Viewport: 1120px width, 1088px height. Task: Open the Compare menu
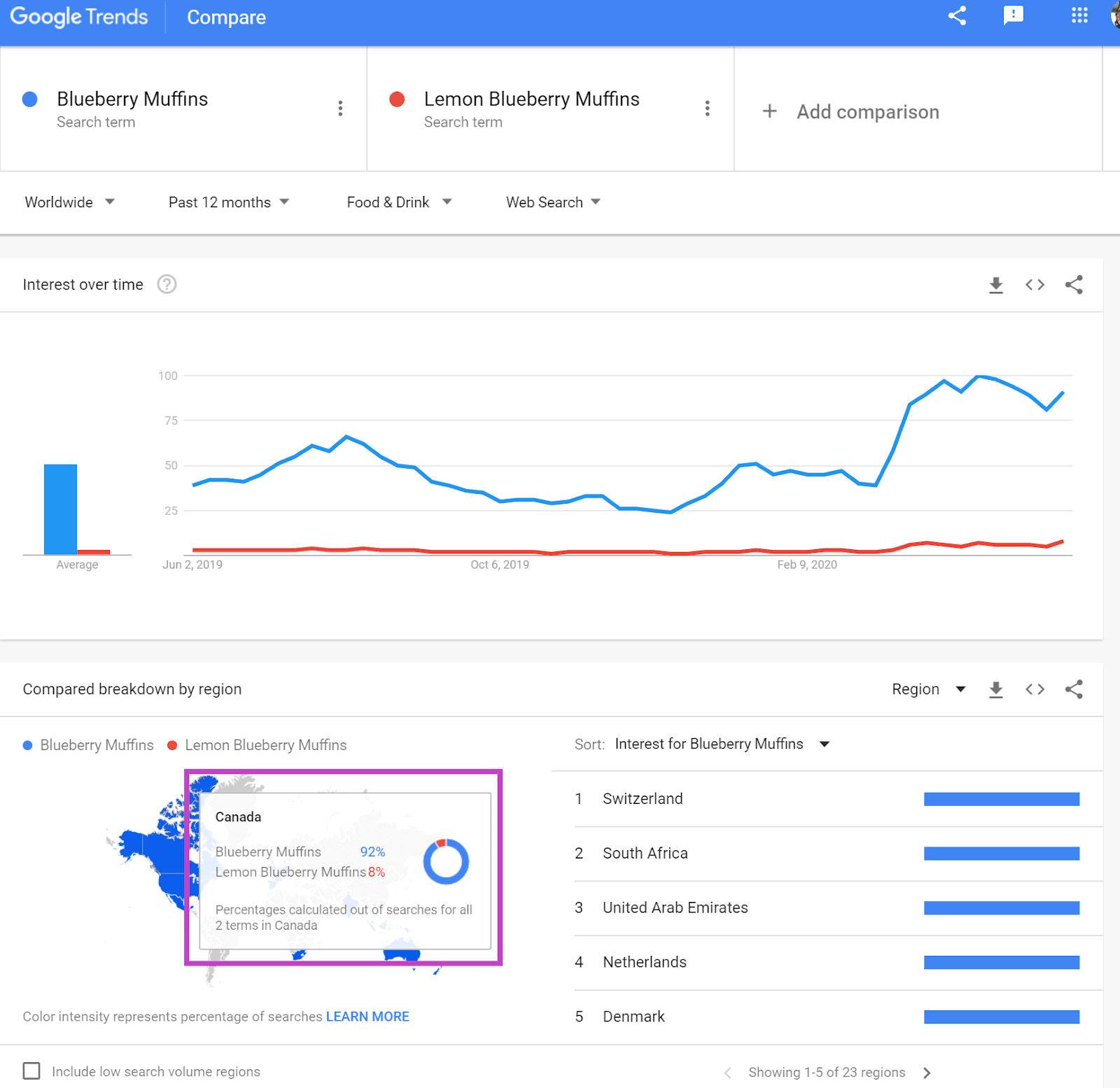pyautogui.click(x=225, y=17)
